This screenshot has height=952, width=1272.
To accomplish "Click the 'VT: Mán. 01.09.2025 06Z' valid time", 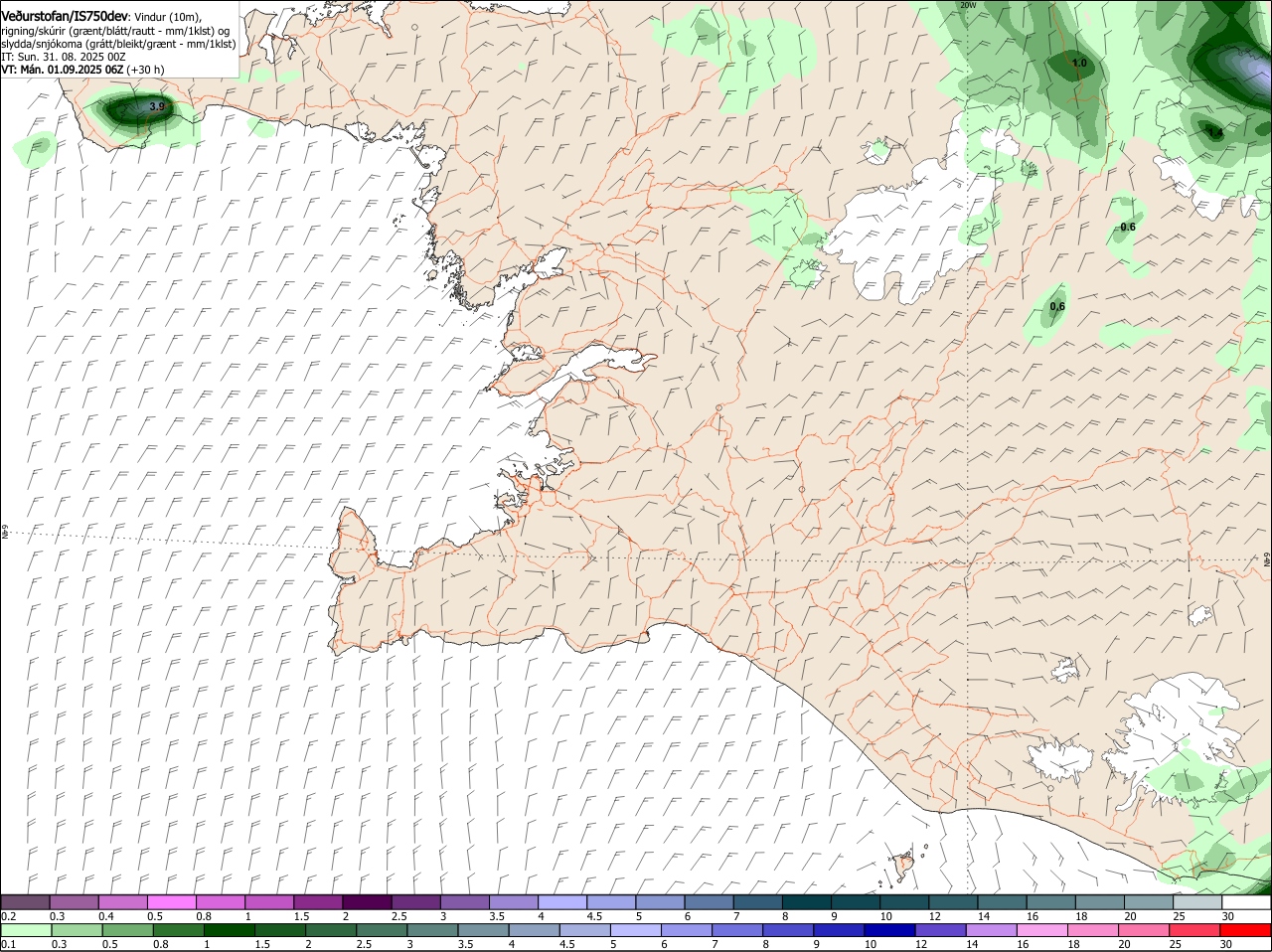I will 62,70.
